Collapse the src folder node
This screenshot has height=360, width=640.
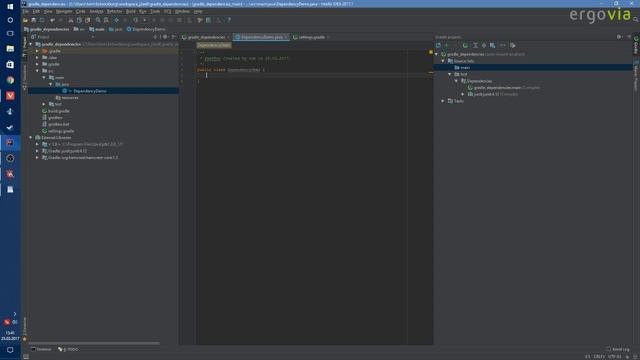click(x=38, y=71)
